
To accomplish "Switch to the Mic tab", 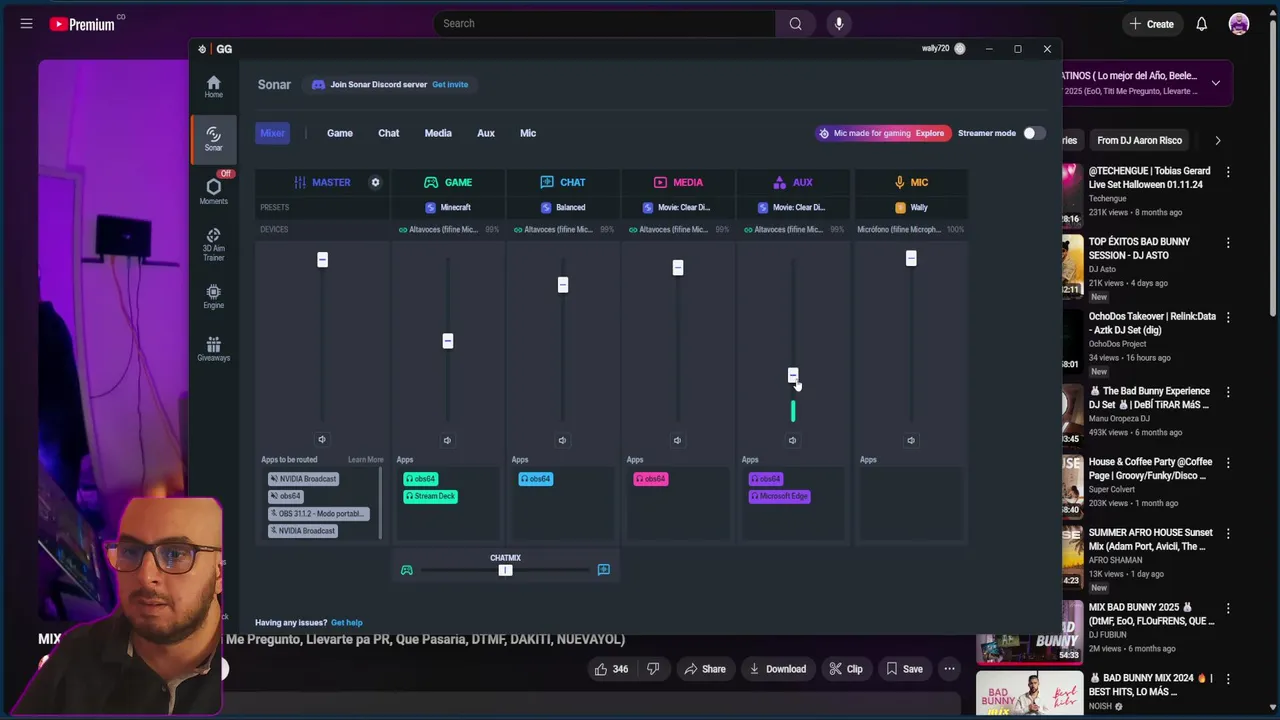I will click(528, 133).
